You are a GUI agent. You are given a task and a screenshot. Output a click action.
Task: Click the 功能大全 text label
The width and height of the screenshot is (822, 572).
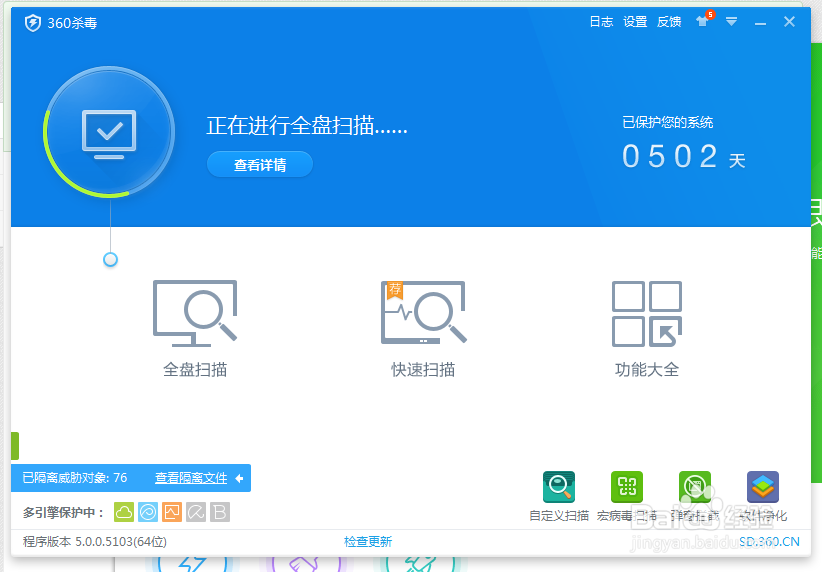click(647, 370)
